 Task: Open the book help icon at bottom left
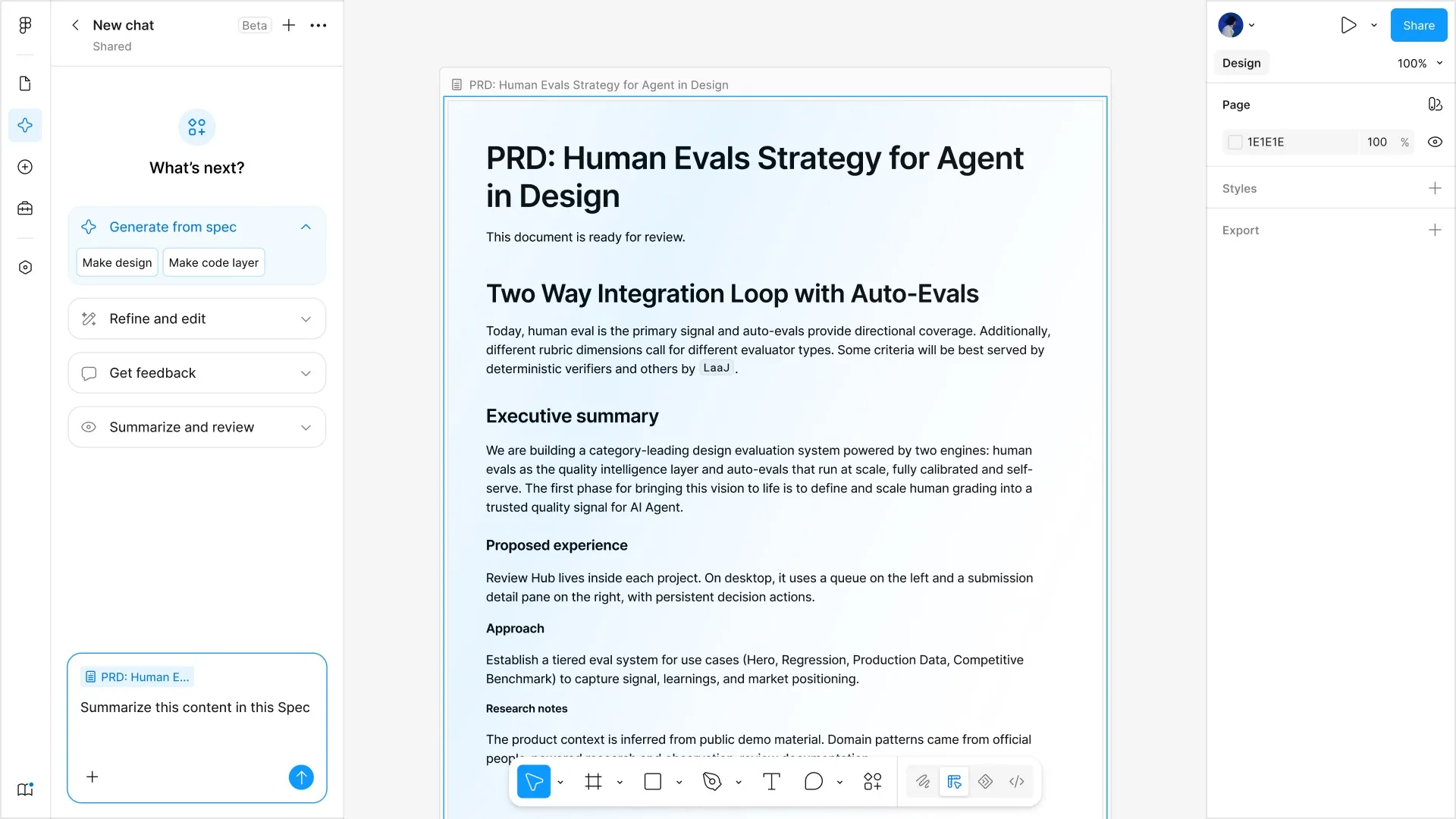pyautogui.click(x=25, y=789)
